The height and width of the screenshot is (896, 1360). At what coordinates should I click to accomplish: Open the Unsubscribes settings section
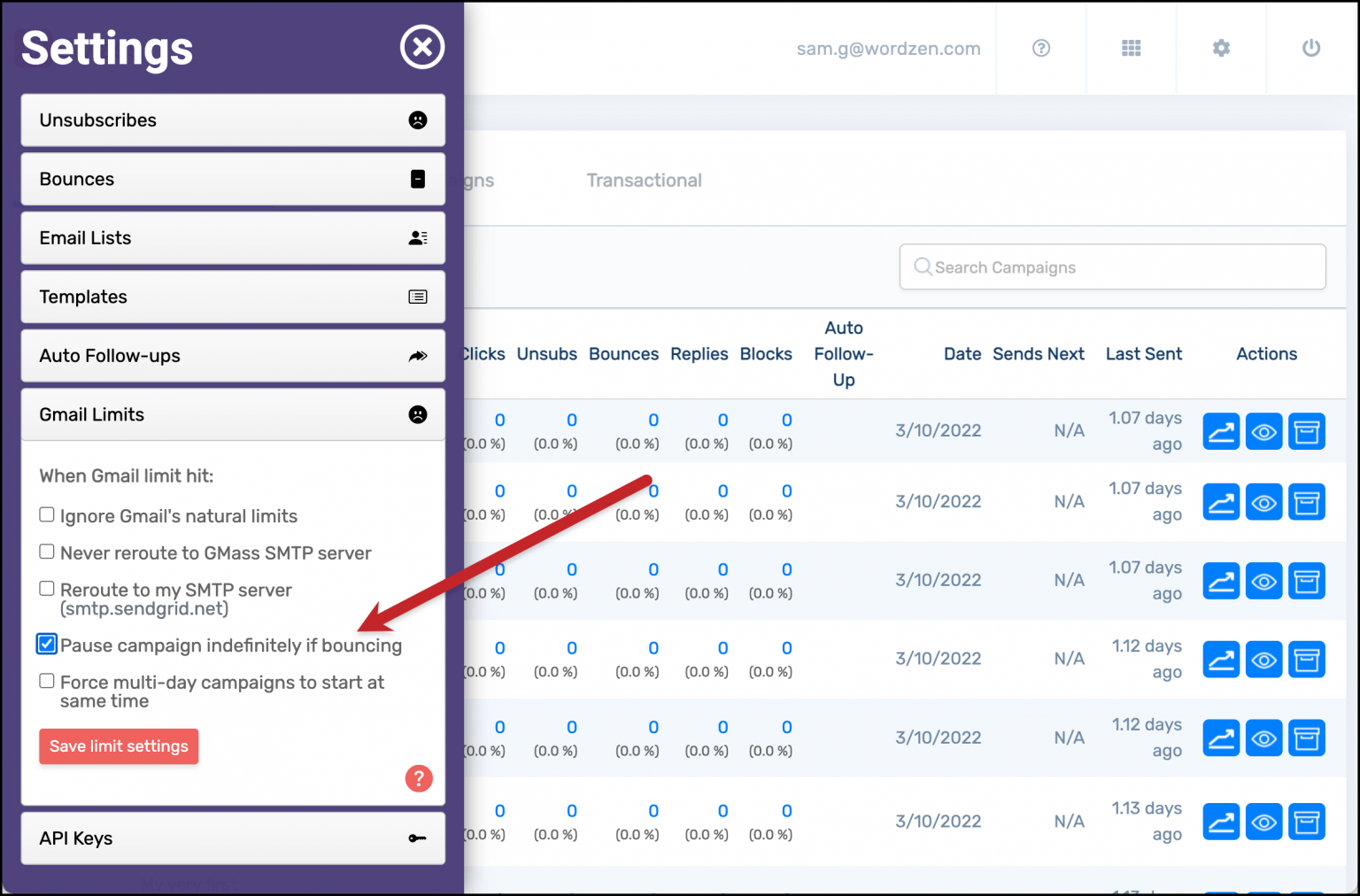[233, 120]
